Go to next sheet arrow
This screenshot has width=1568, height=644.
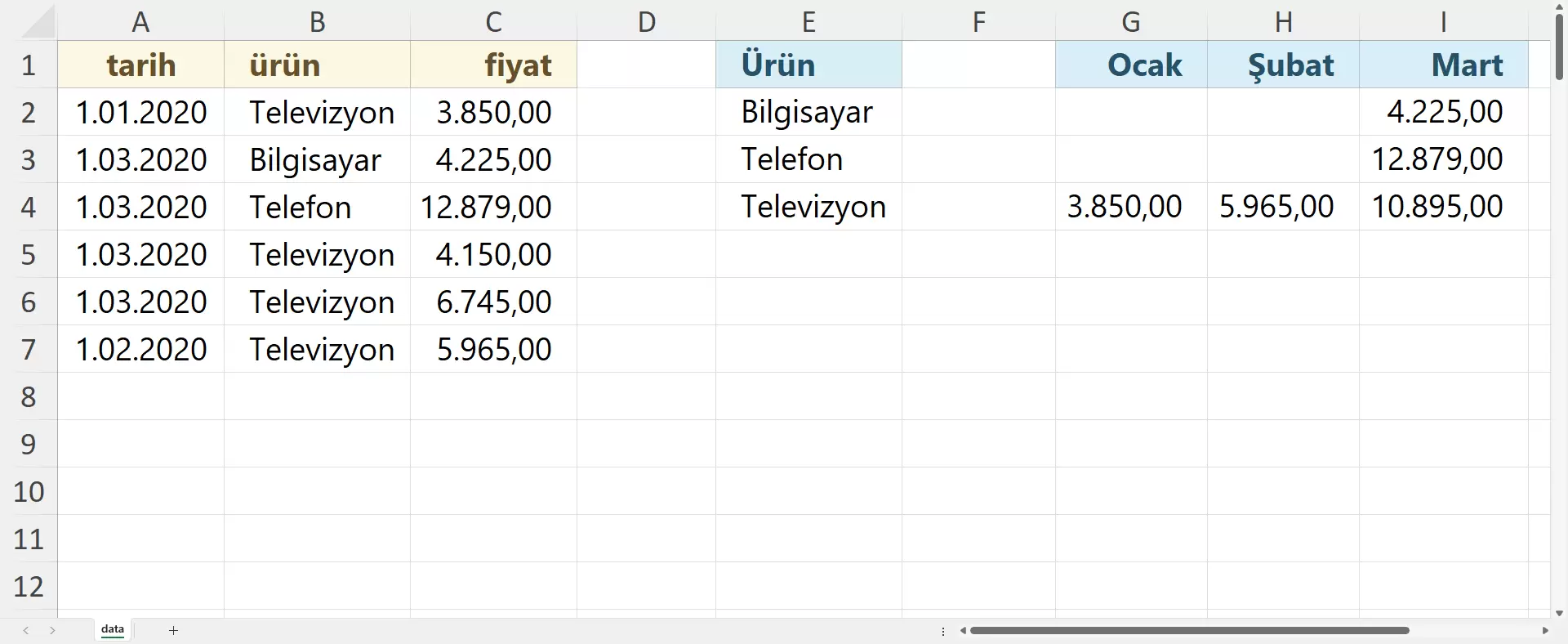pos(52,630)
